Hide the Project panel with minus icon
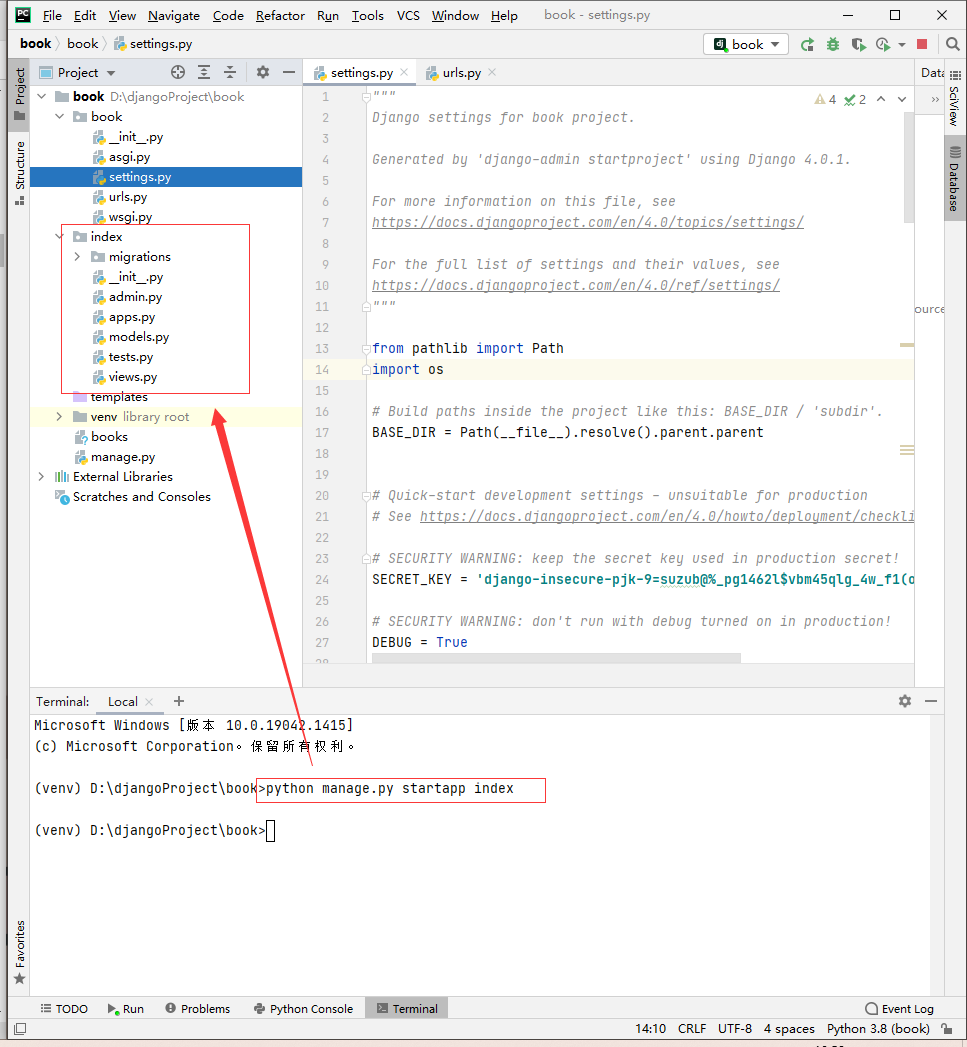The height and width of the screenshot is (1047, 967). click(x=288, y=72)
